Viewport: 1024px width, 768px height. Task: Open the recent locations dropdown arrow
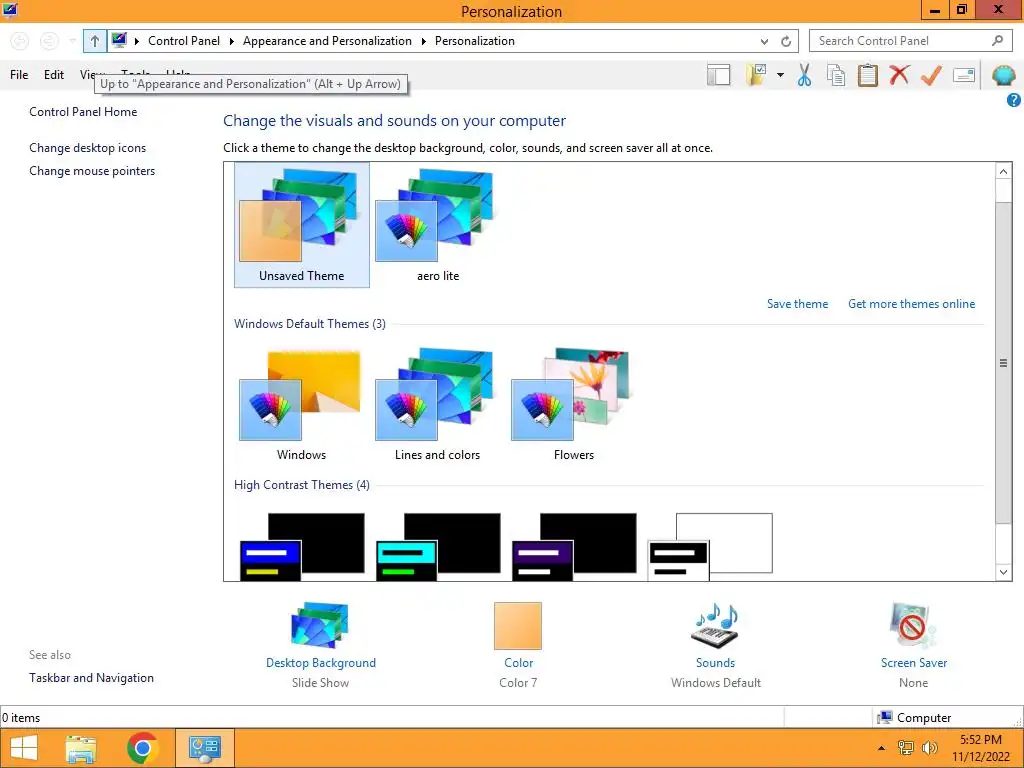point(72,41)
